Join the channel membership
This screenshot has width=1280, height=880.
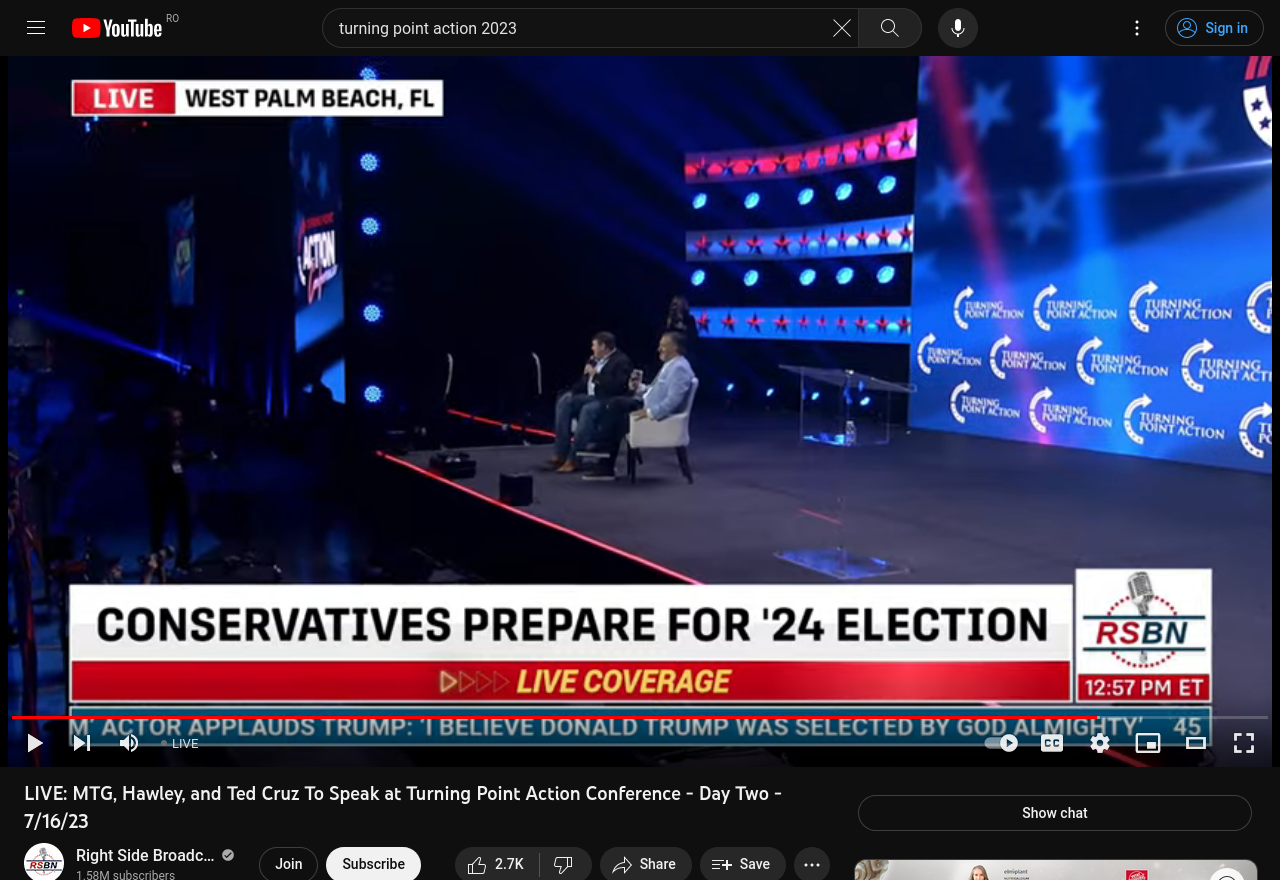click(289, 864)
